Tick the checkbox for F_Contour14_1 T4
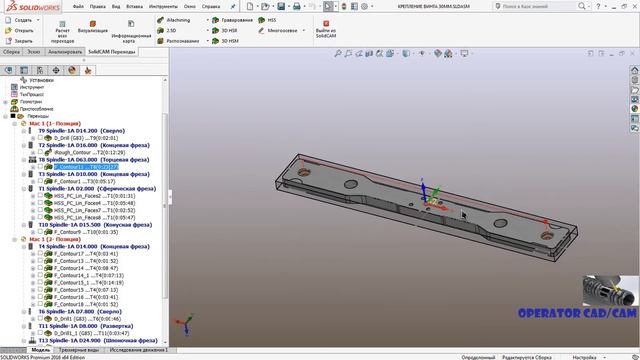 coord(40,275)
